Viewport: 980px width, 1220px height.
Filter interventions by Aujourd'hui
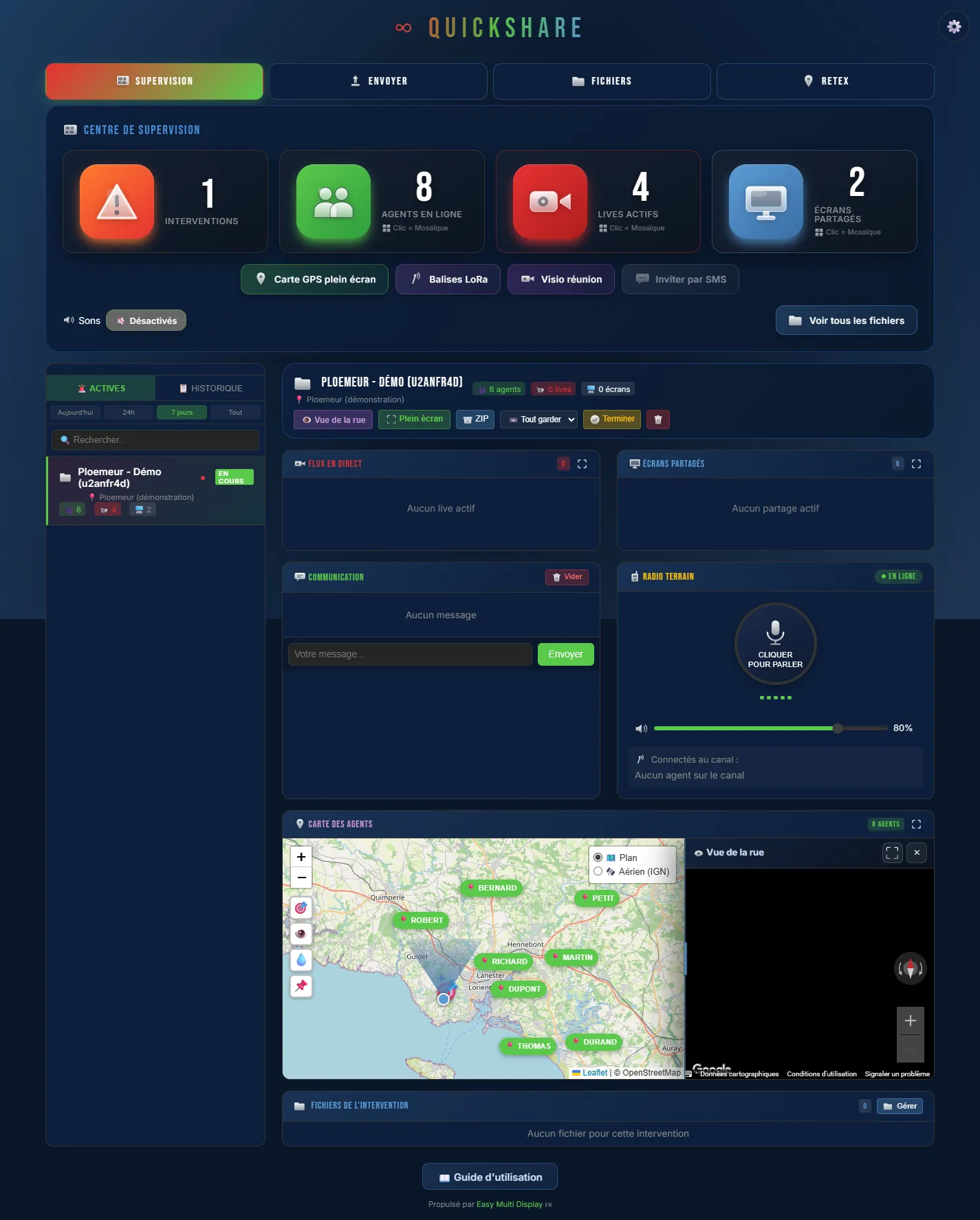point(75,413)
